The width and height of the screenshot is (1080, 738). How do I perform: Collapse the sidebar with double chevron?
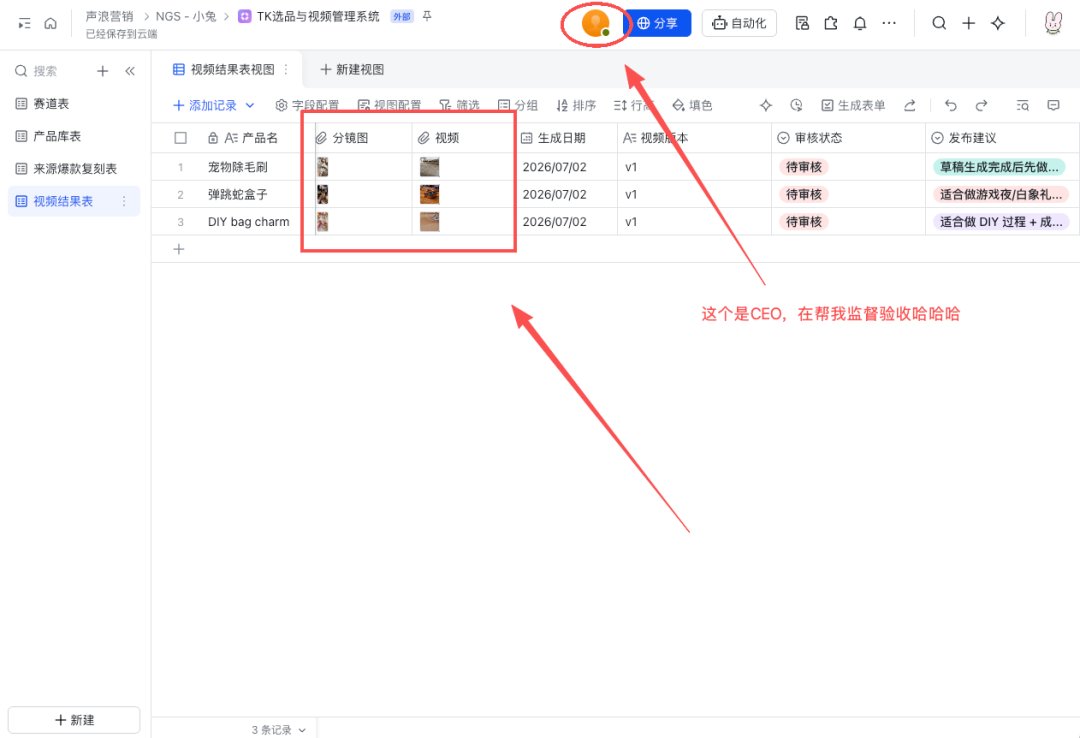[129, 71]
